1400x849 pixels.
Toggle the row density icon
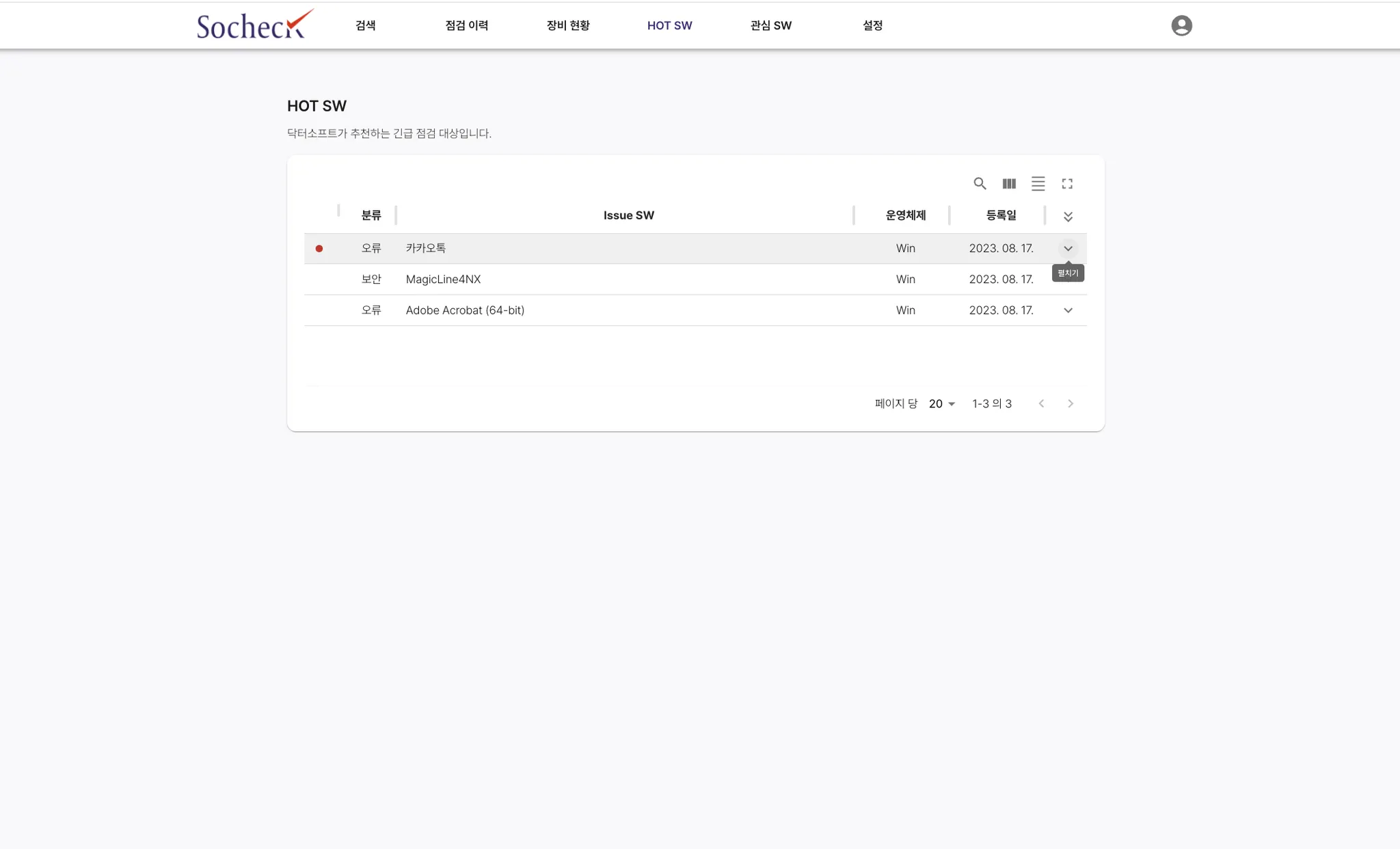[1038, 183]
